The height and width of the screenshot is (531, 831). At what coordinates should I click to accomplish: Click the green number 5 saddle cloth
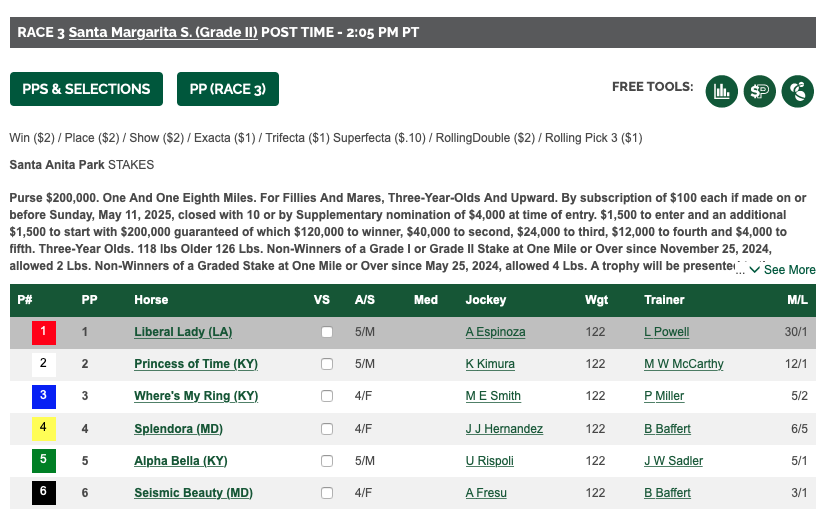point(43,461)
